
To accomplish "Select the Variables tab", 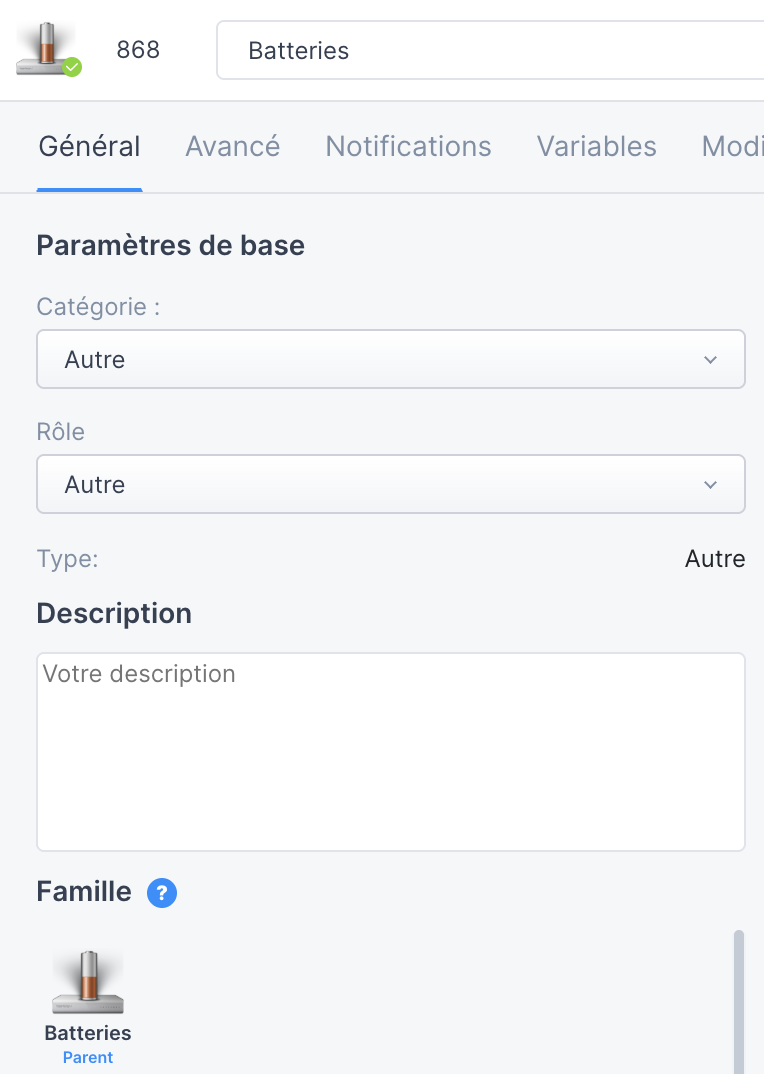I will click(597, 147).
